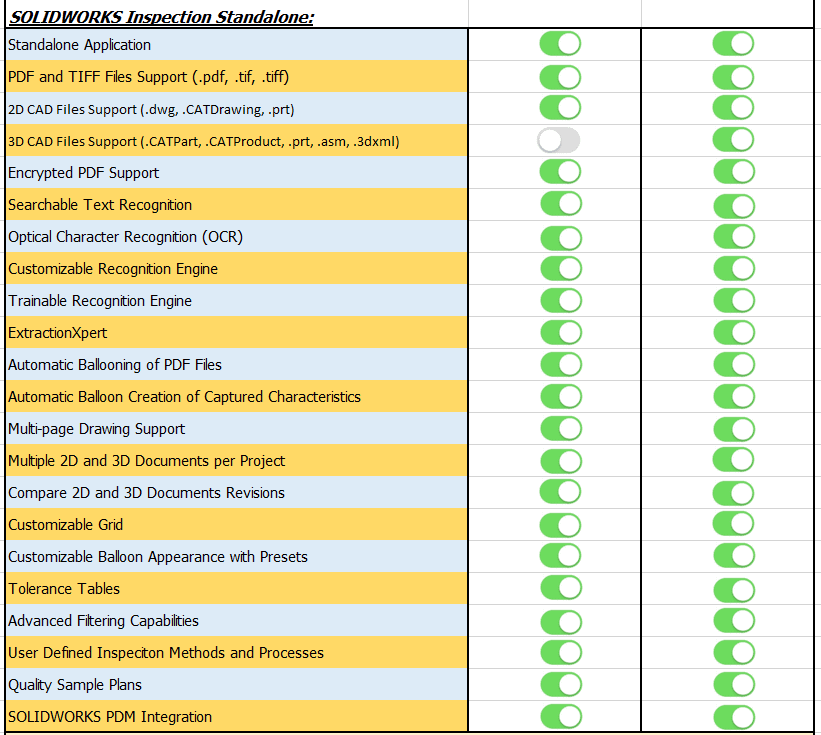The width and height of the screenshot is (821, 735).
Task: Select the 'ExtractionXpert' cell
Action: tap(236, 332)
